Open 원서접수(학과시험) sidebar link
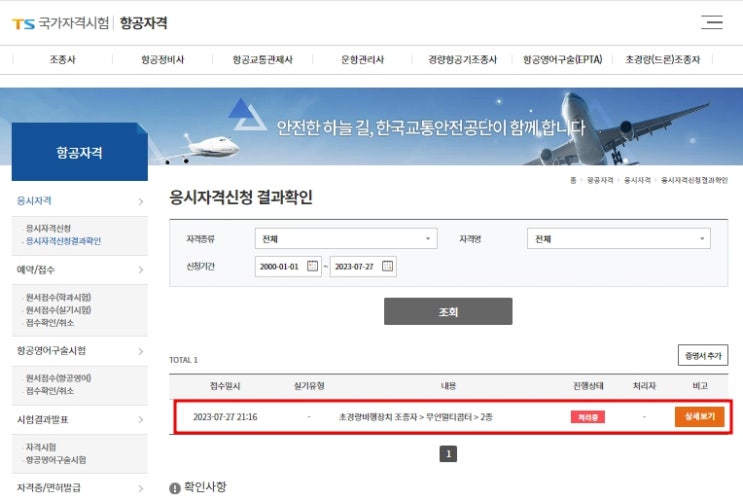The image size is (743, 501). [x=58, y=298]
